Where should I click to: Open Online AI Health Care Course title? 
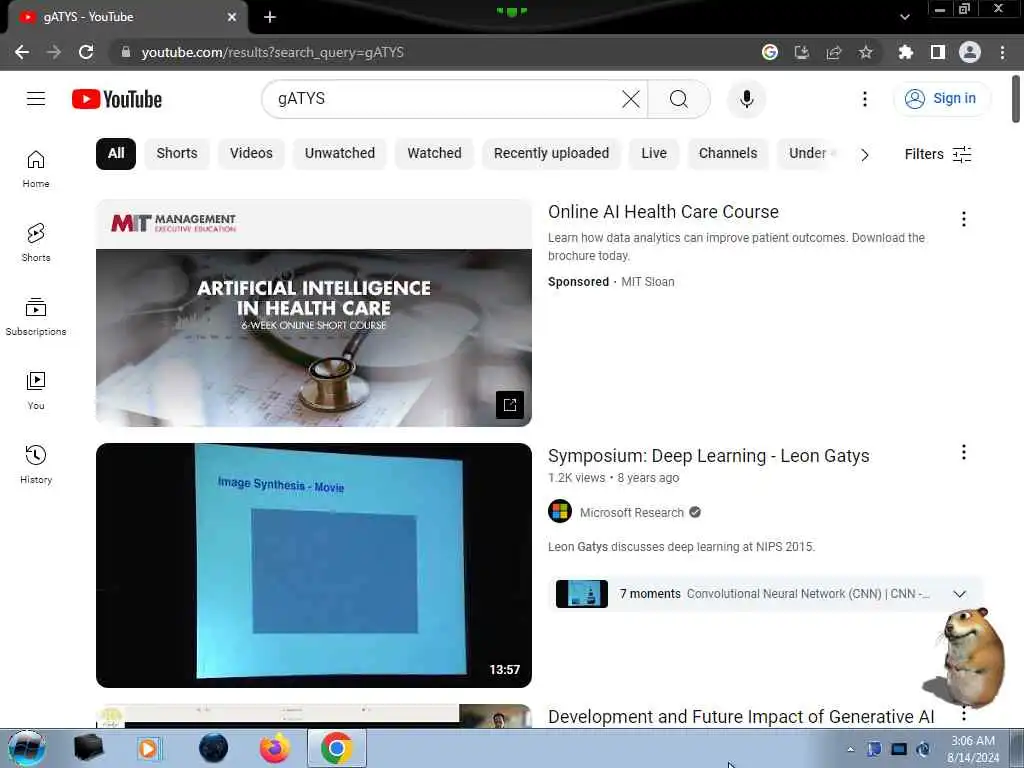click(x=663, y=212)
